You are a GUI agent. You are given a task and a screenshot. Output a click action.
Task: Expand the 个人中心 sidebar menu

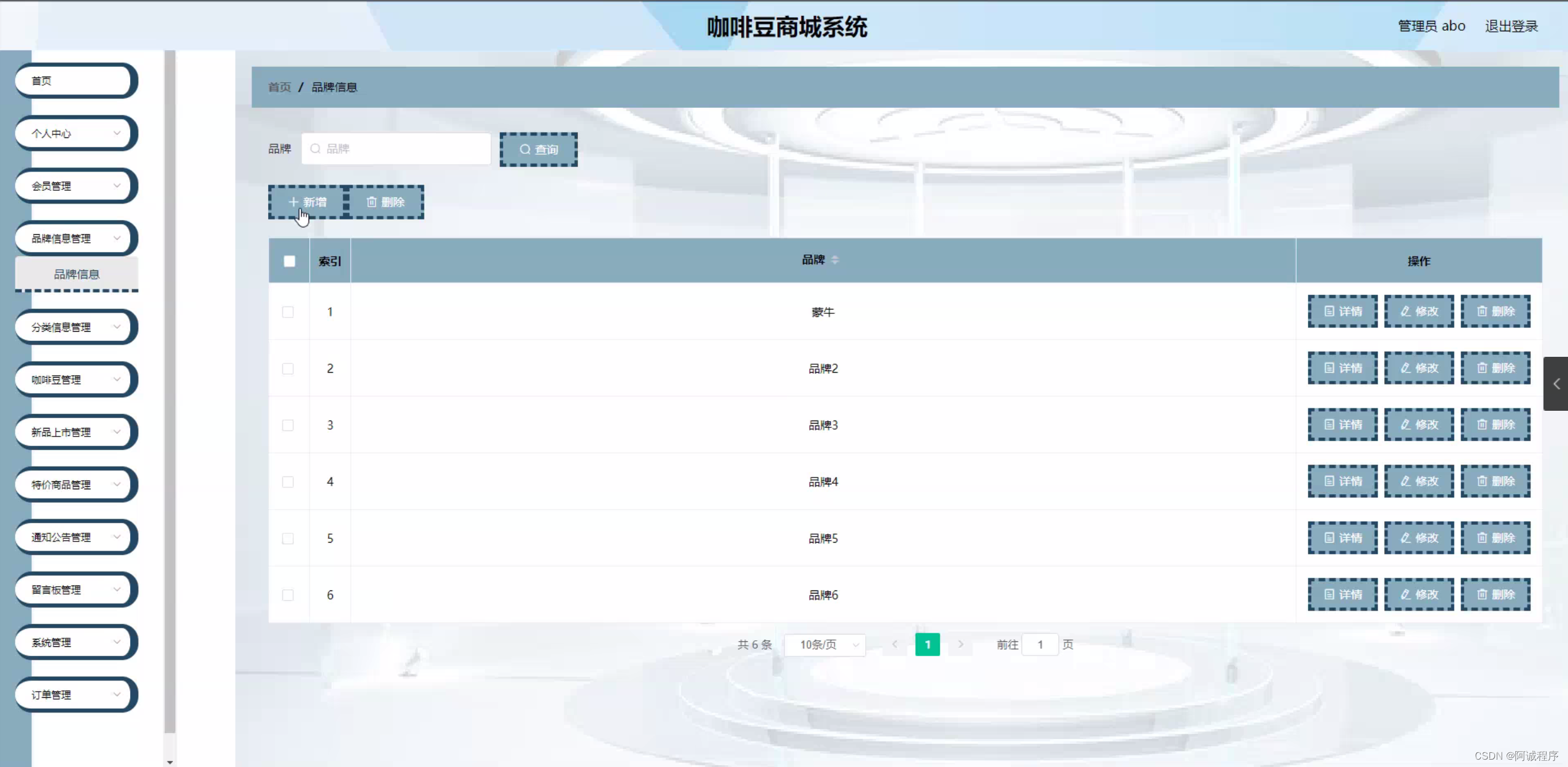pos(75,134)
